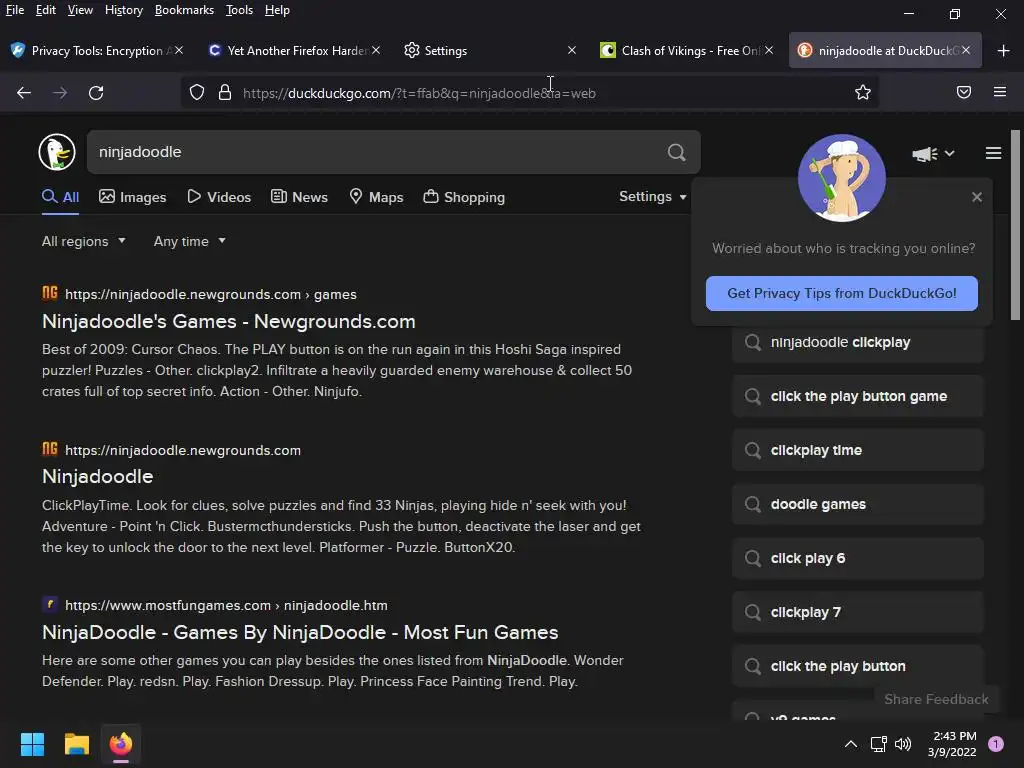1024x768 pixels.
Task: Dismiss the privacy tips popup
Action: (x=977, y=197)
